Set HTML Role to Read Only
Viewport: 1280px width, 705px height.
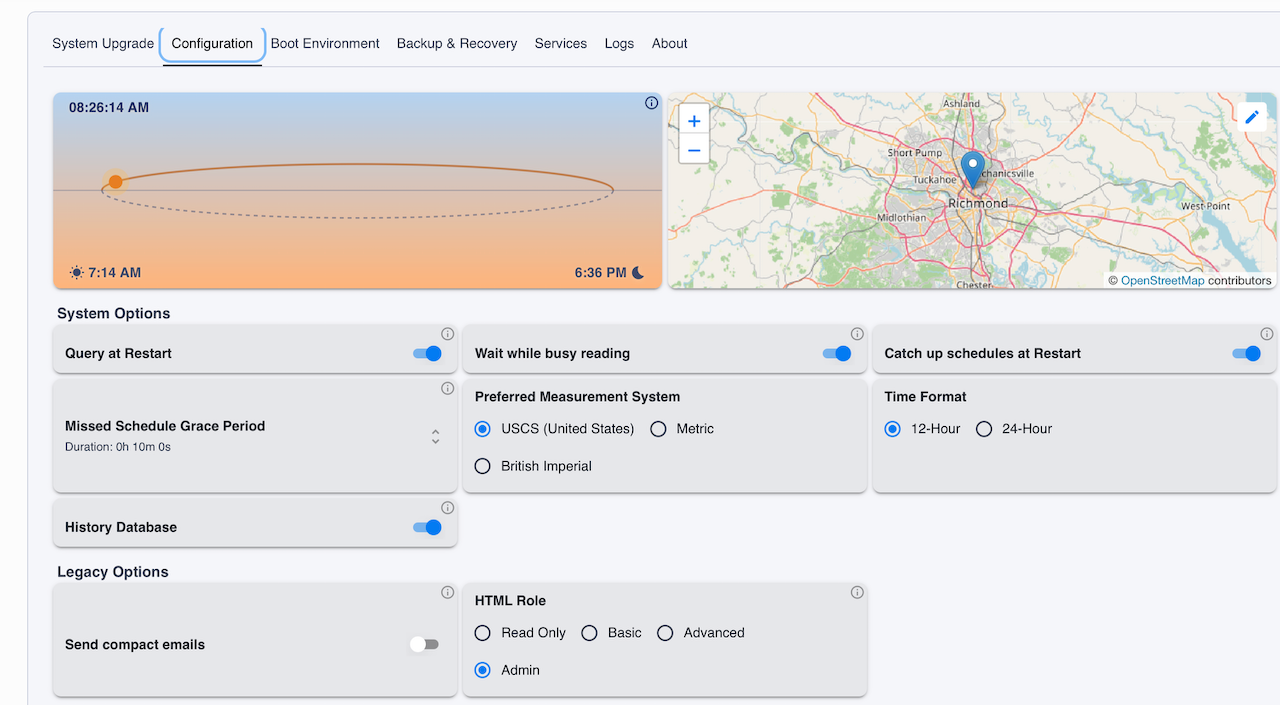(x=483, y=633)
